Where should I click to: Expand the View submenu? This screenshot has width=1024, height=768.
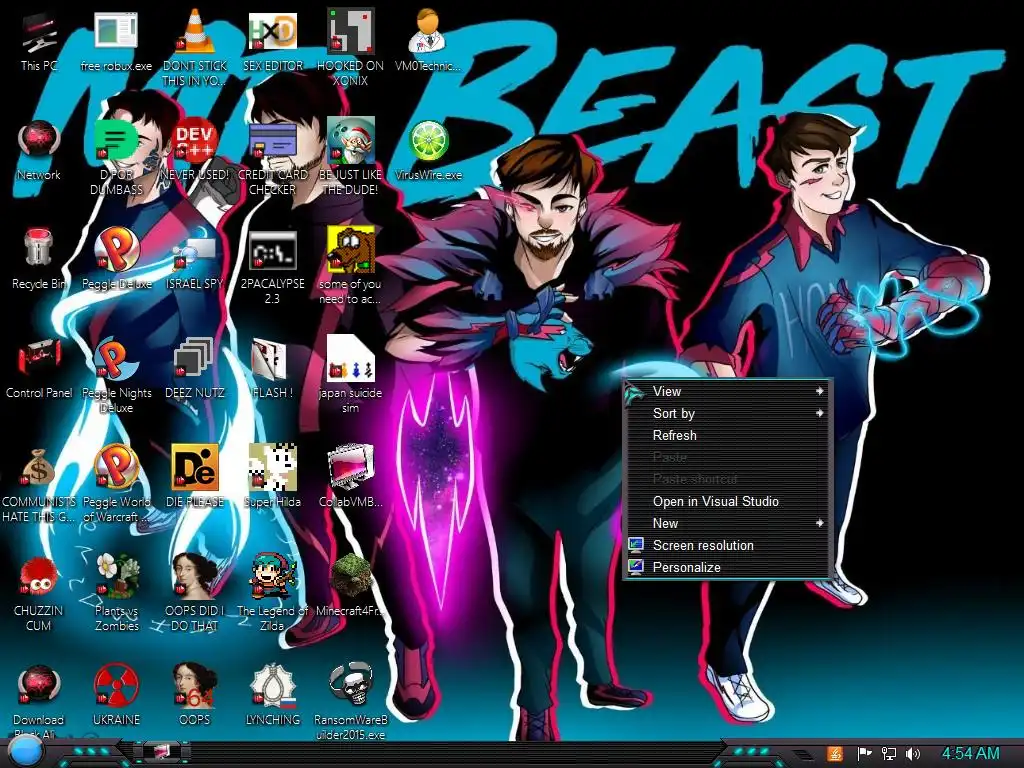tap(727, 391)
